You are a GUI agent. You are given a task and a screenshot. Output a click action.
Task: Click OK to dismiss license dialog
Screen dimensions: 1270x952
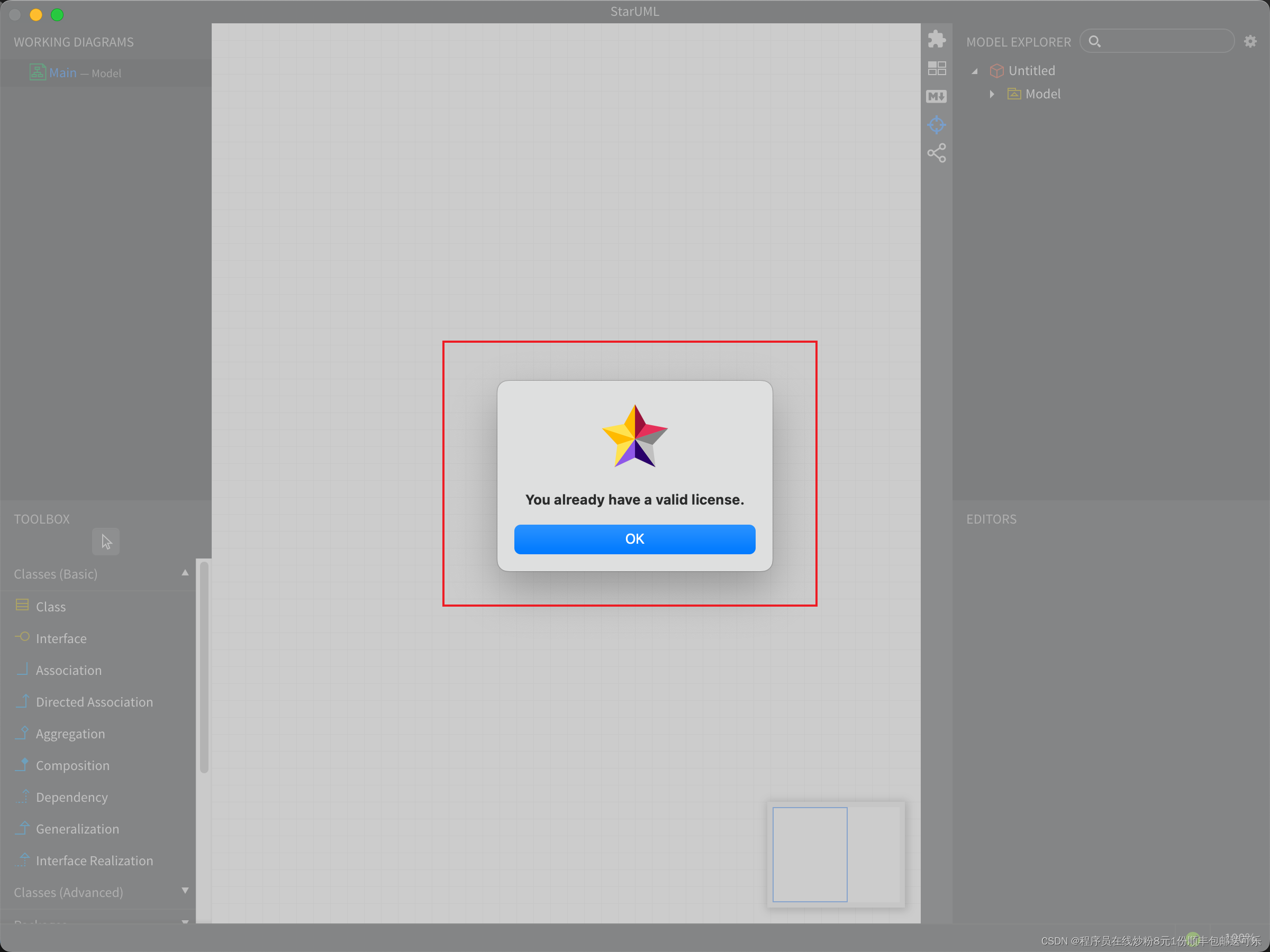635,539
